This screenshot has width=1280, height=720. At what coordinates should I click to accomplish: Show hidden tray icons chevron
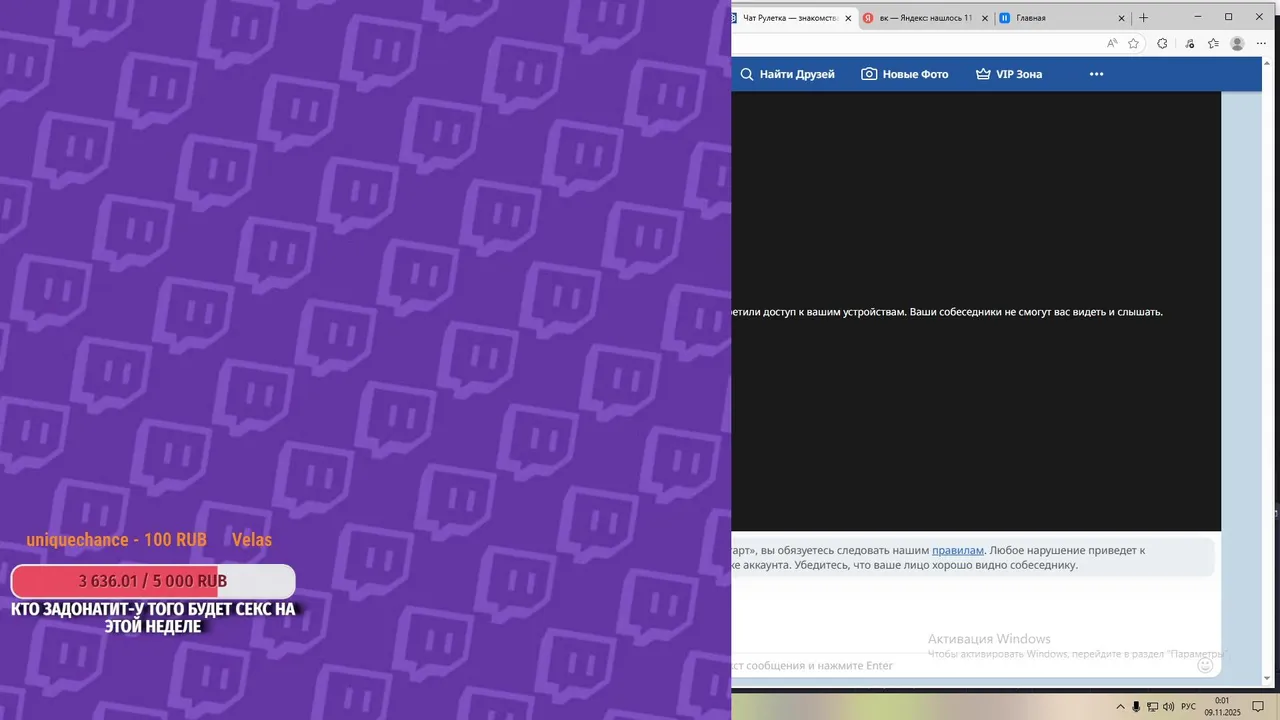(1120, 707)
